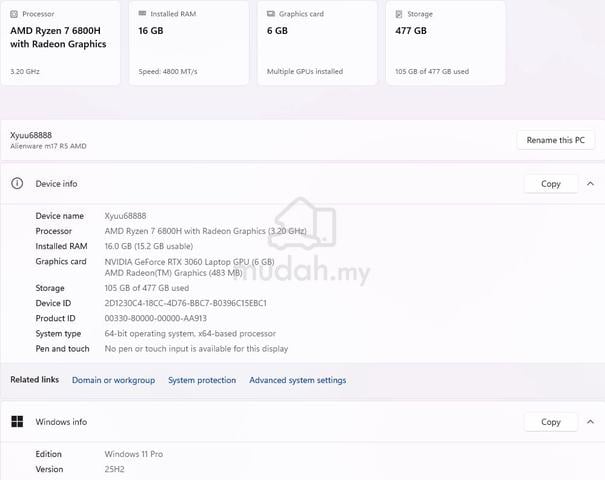Click the Rename this PC button
Viewport: 605px width, 480px height.
pos(556,140)
